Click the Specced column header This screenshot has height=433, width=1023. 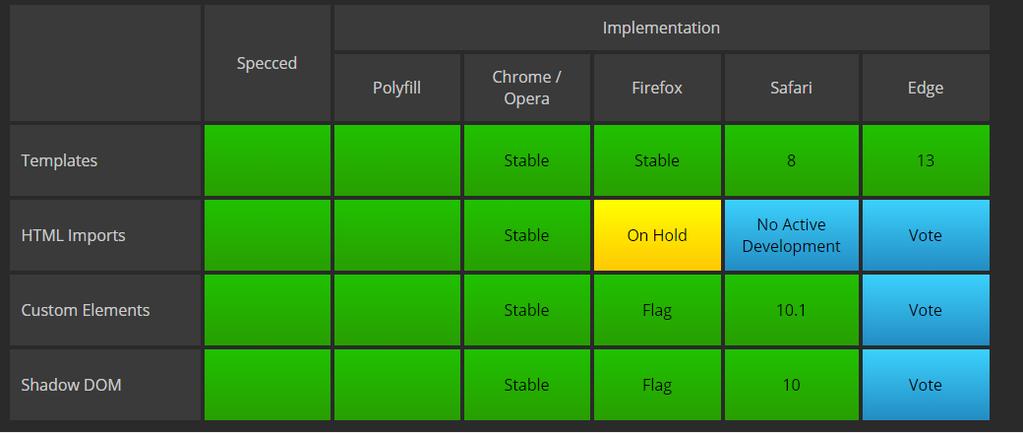tap(267, 63)
